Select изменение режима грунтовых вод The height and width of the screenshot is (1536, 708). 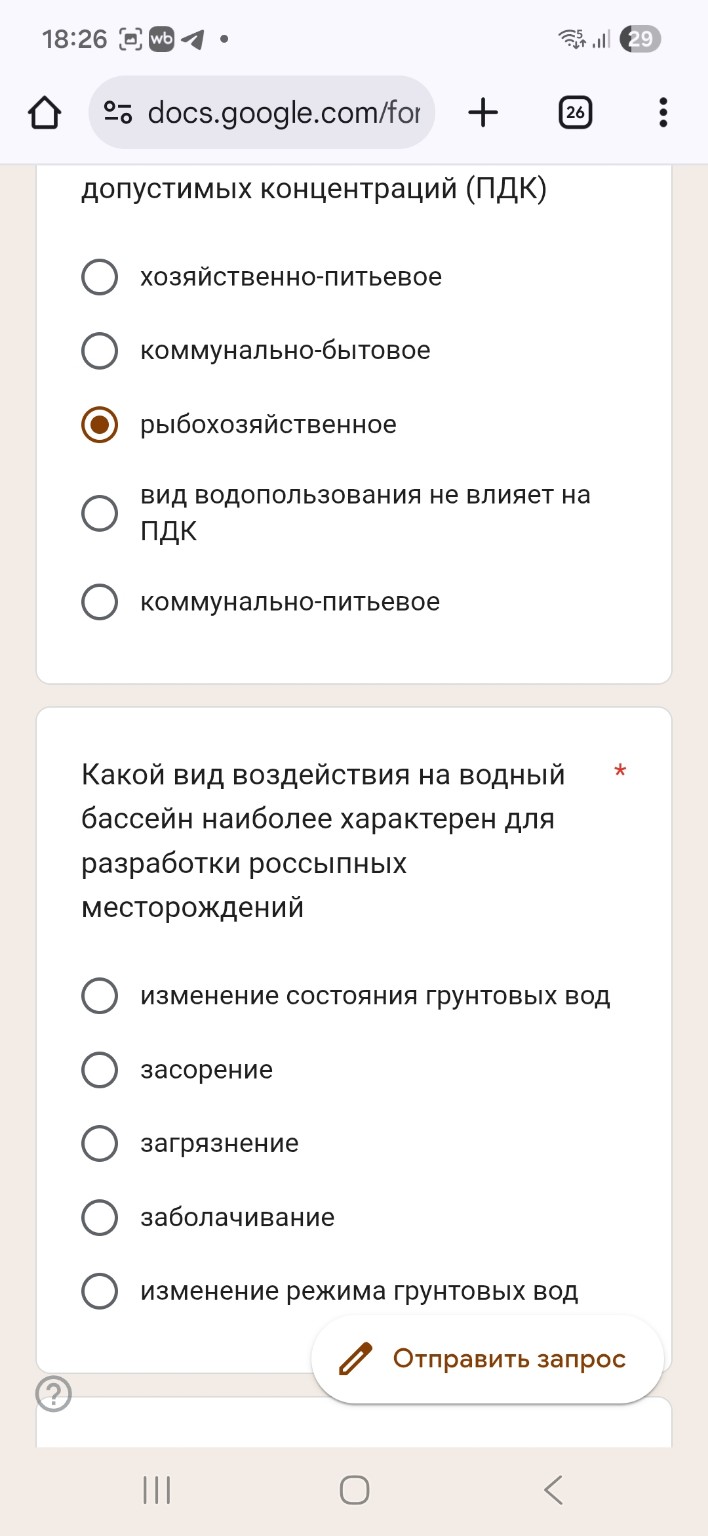(99, 1291)
